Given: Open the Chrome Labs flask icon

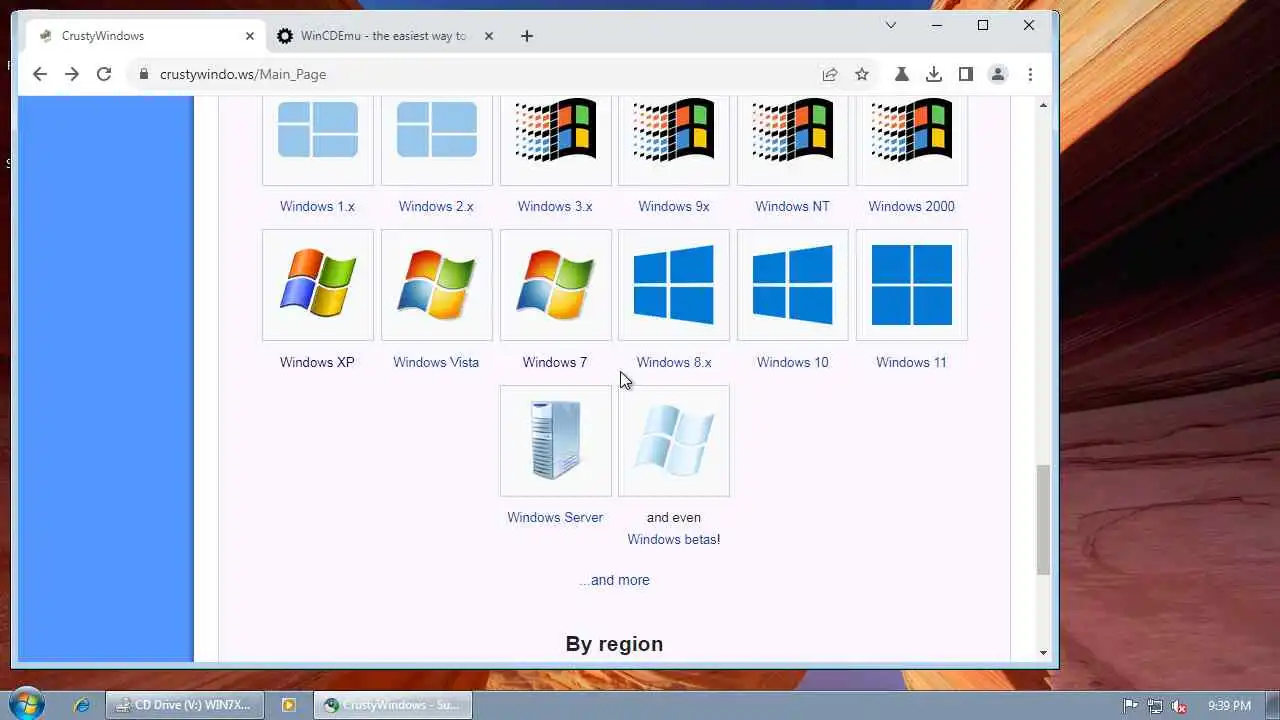Looking at the screenshot, I should [x=902, y=74].
